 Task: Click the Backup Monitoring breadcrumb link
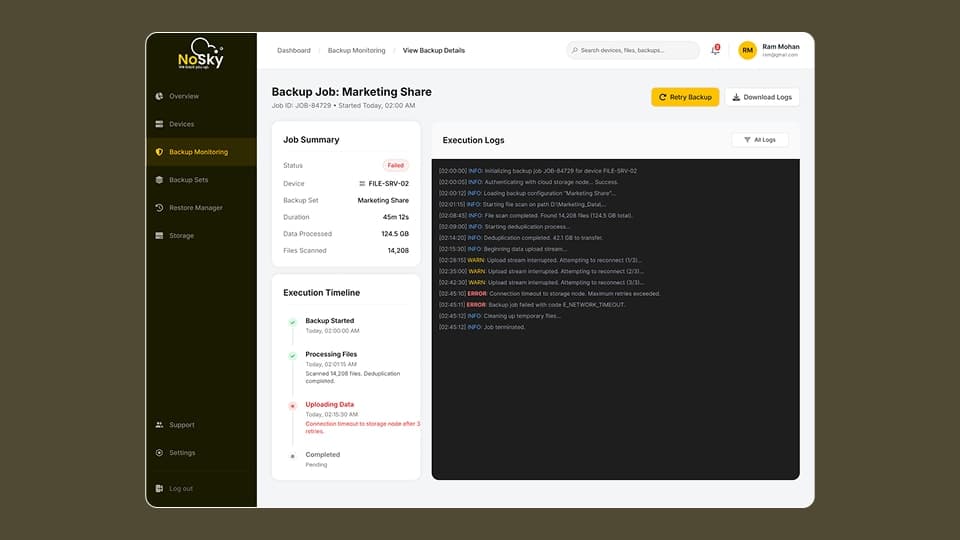tap(356, 50)
